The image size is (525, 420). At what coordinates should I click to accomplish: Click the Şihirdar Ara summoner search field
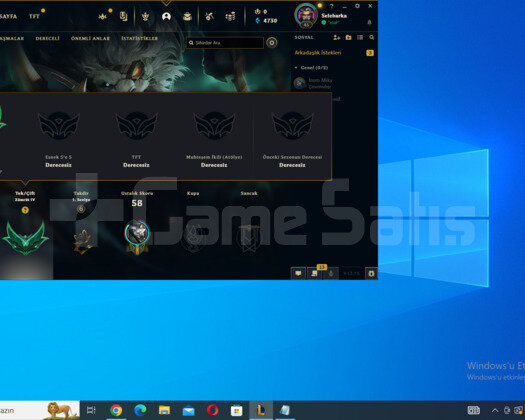point(225,43)
